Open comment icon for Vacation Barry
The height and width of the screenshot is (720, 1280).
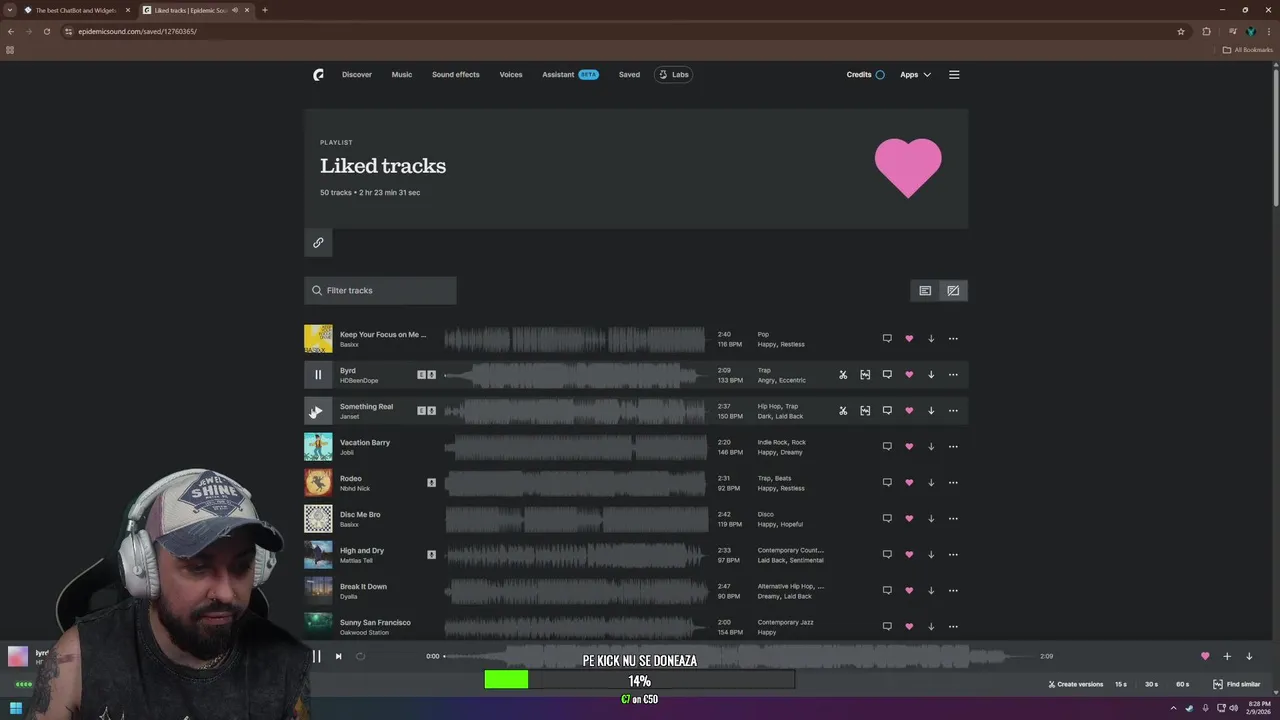coord(887,447)
